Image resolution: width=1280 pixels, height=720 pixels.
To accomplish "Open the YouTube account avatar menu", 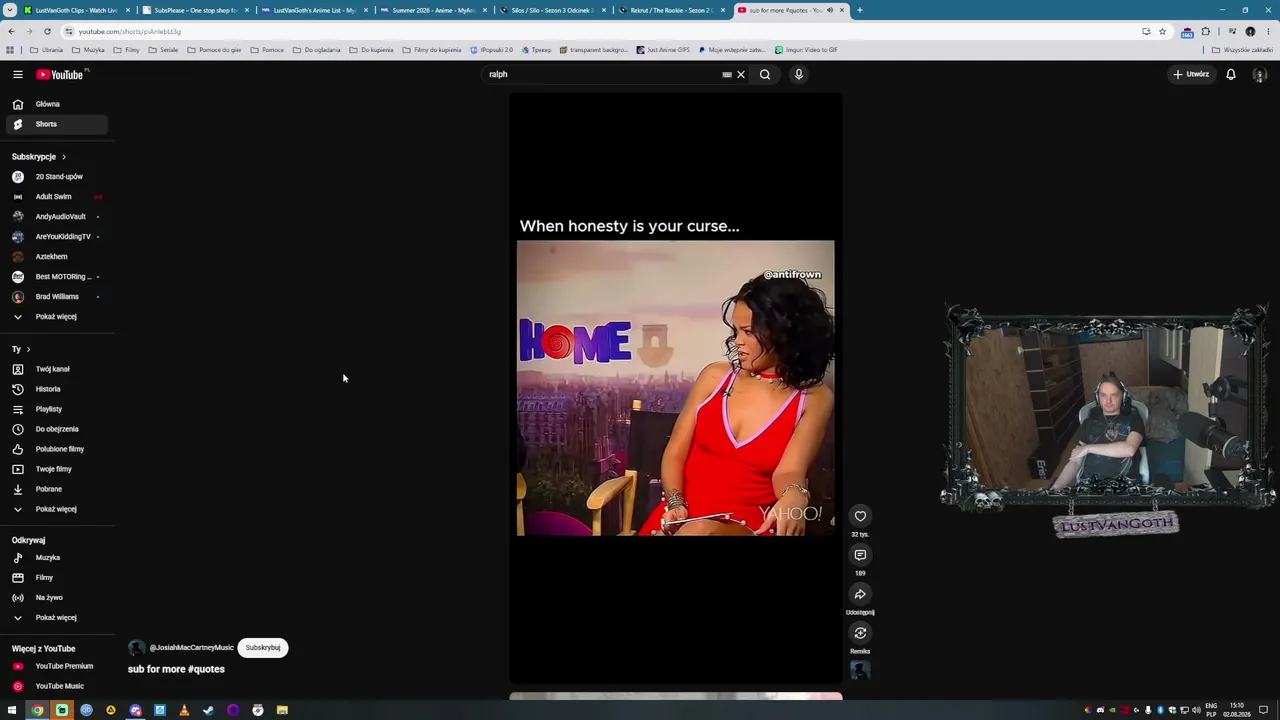I will point(1260,75).
